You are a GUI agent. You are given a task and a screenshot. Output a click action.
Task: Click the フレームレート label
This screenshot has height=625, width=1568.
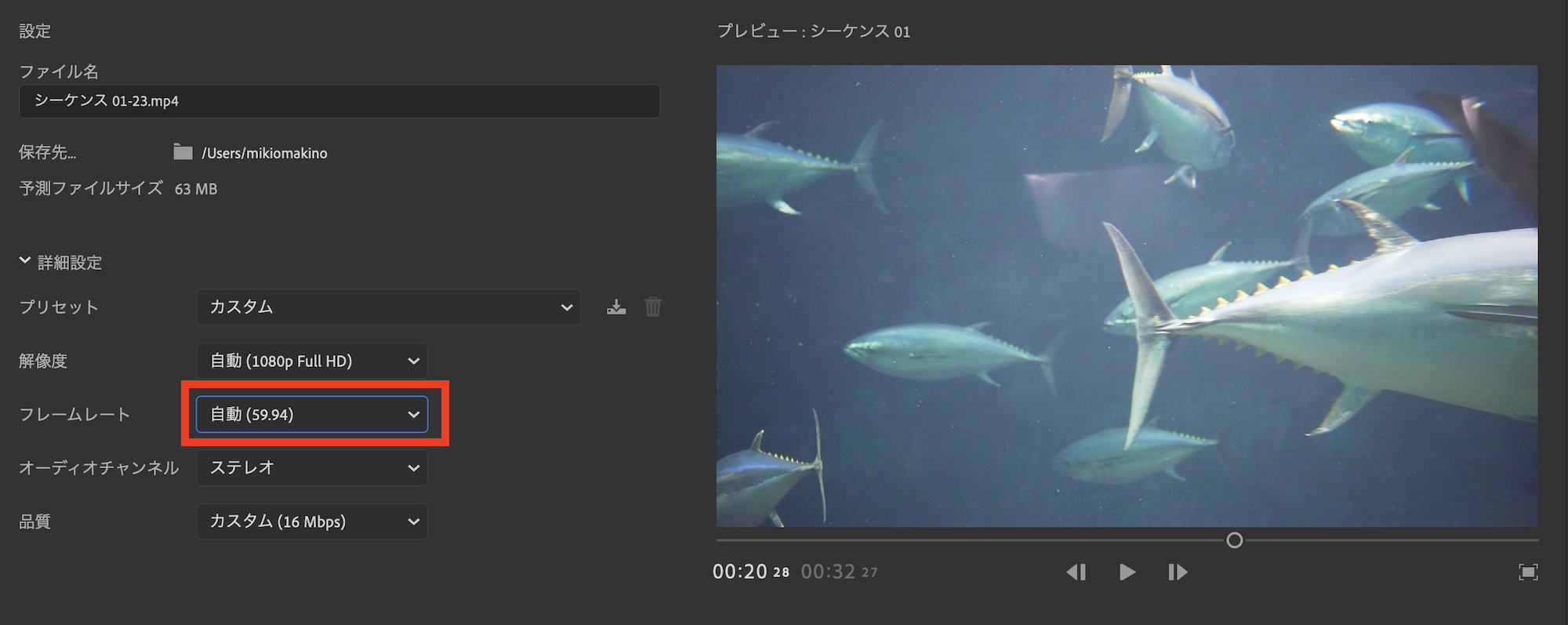tap(74, 415)
